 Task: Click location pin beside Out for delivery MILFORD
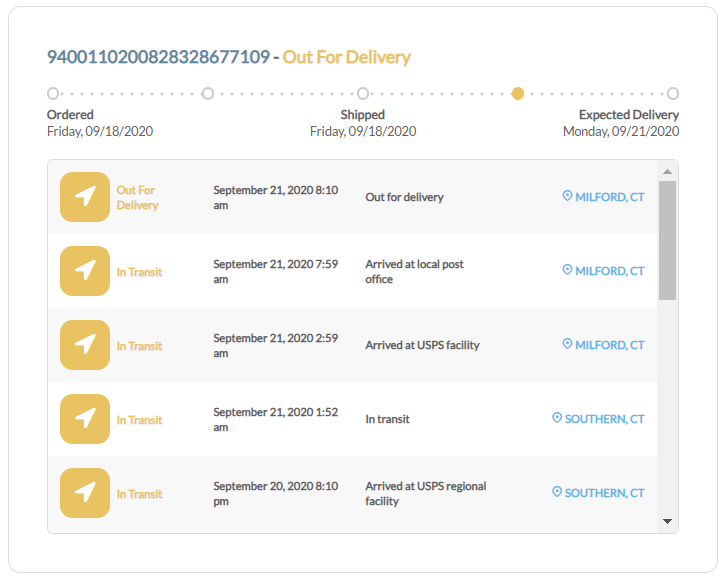pos(567,196)
